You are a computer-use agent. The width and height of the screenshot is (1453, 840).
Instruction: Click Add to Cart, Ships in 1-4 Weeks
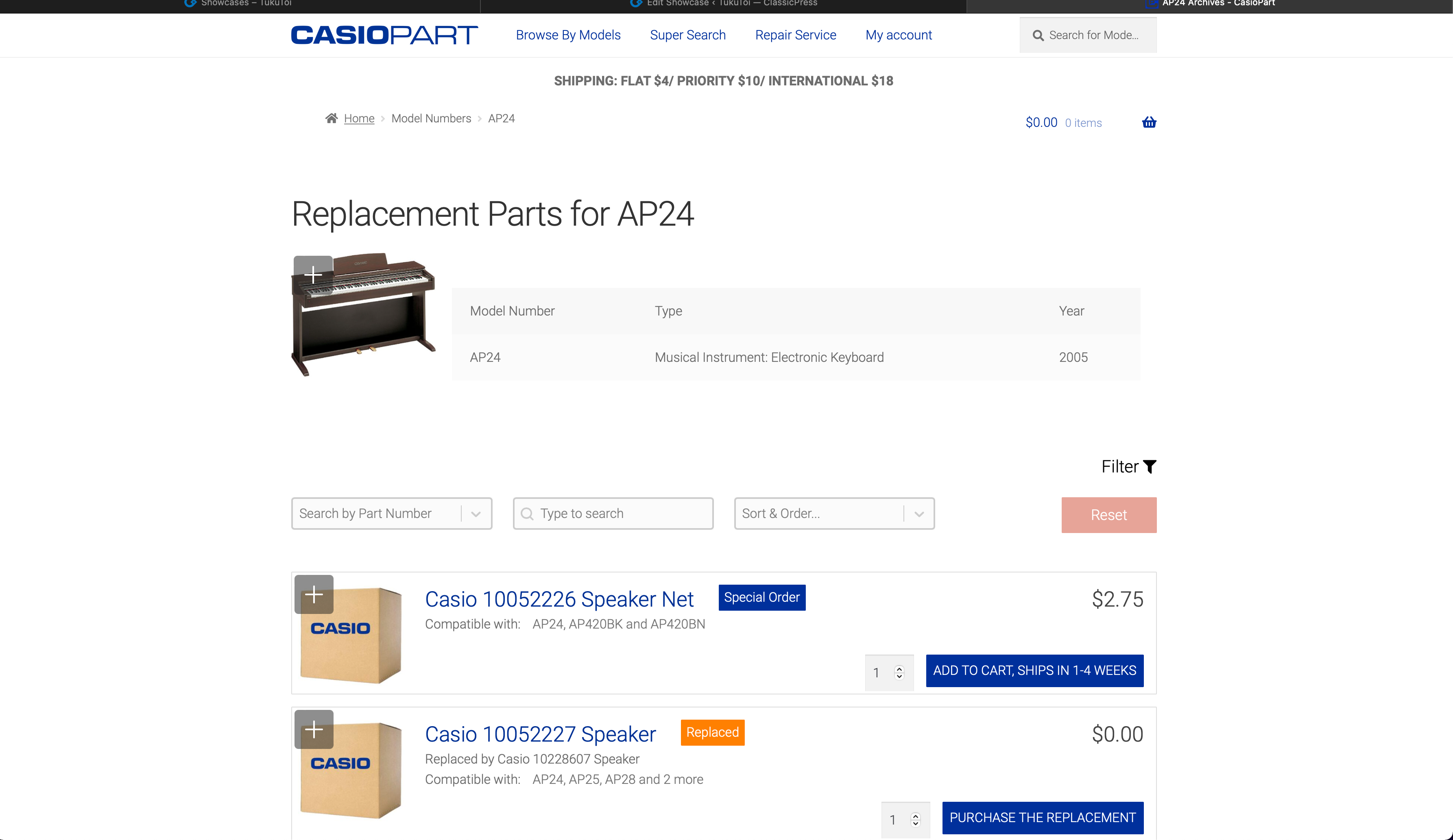click(x=1034, y=670)
